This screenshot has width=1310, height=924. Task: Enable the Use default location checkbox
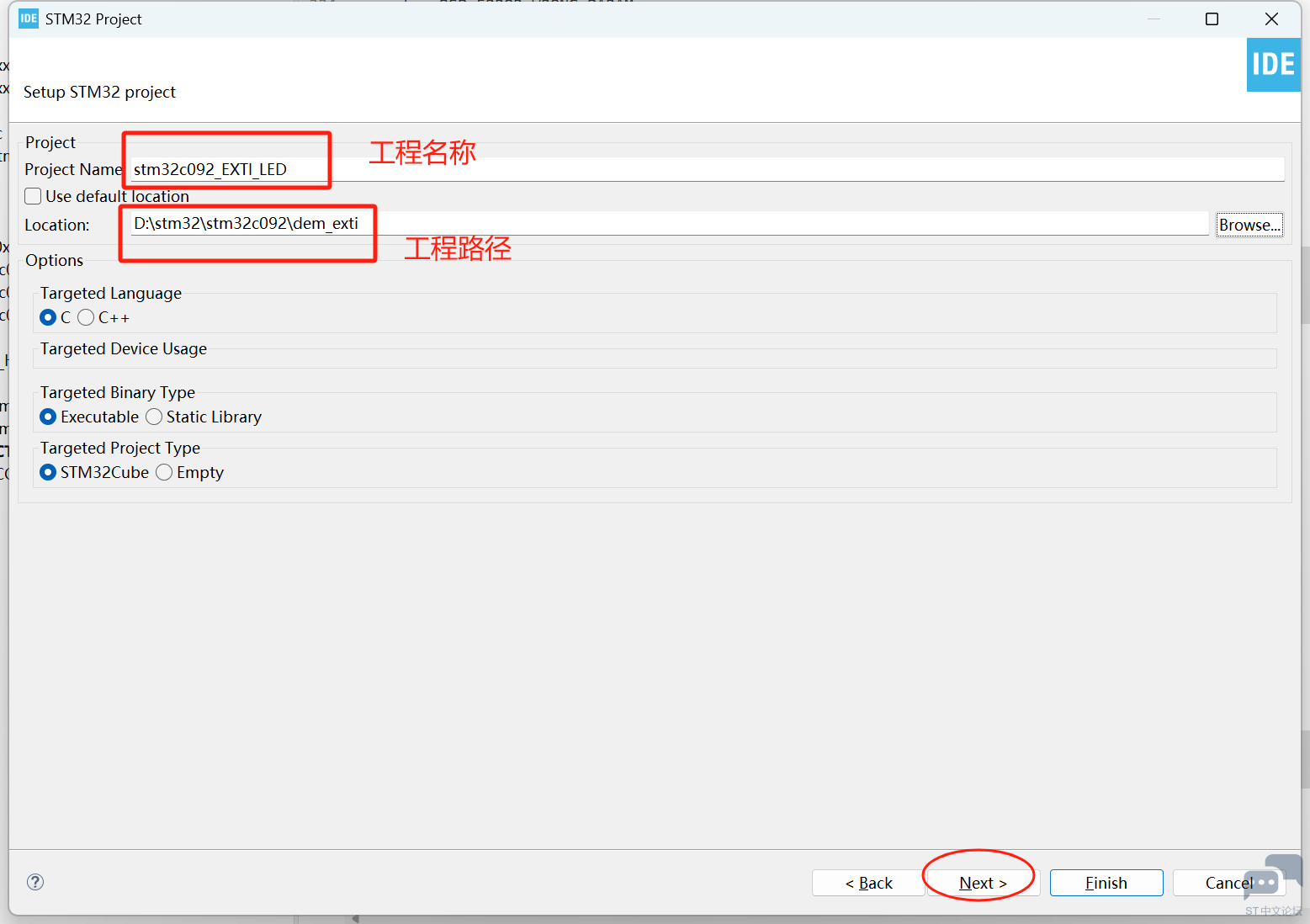point(34,196)
